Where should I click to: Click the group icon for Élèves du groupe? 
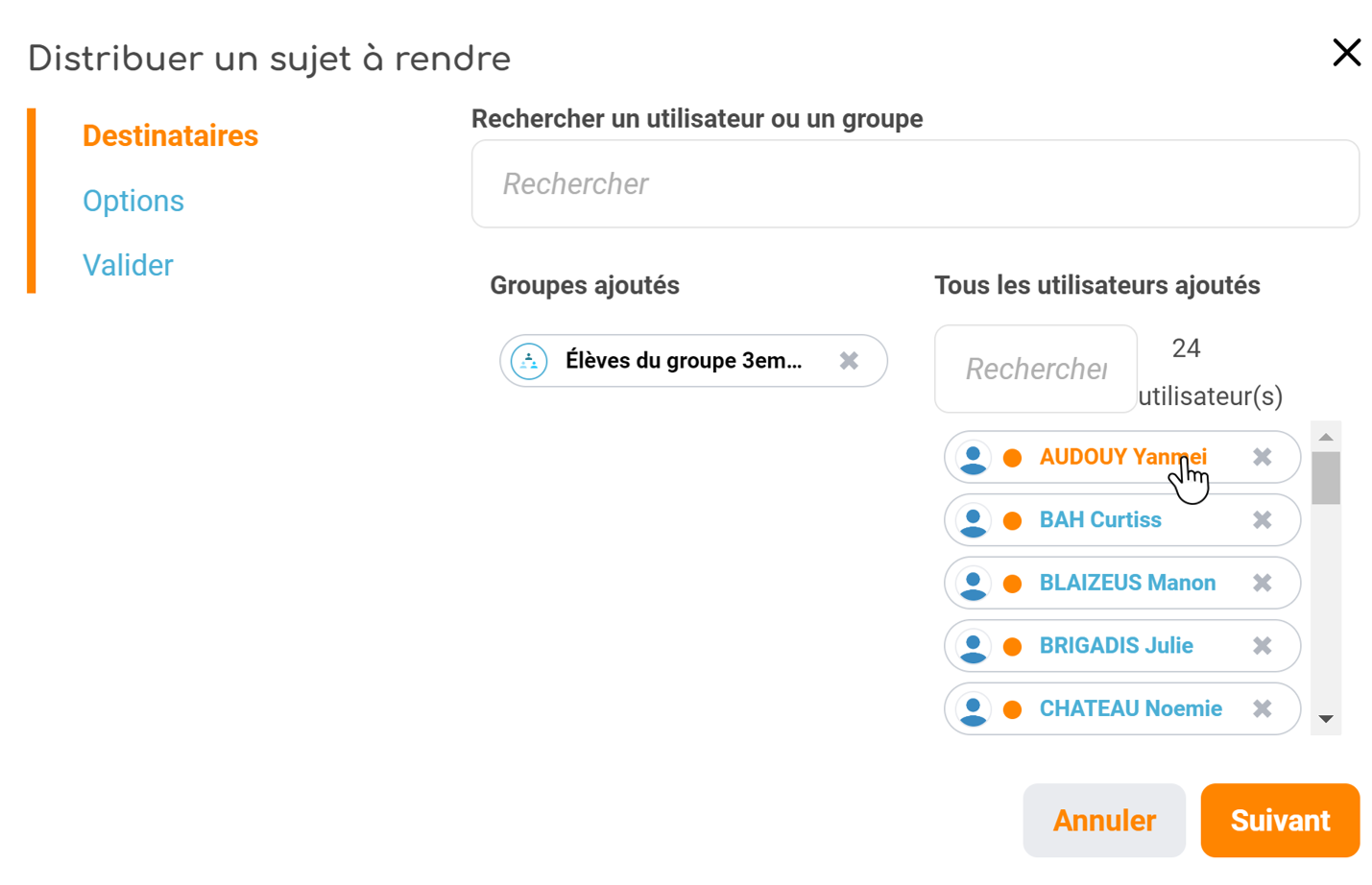[529, 361]
